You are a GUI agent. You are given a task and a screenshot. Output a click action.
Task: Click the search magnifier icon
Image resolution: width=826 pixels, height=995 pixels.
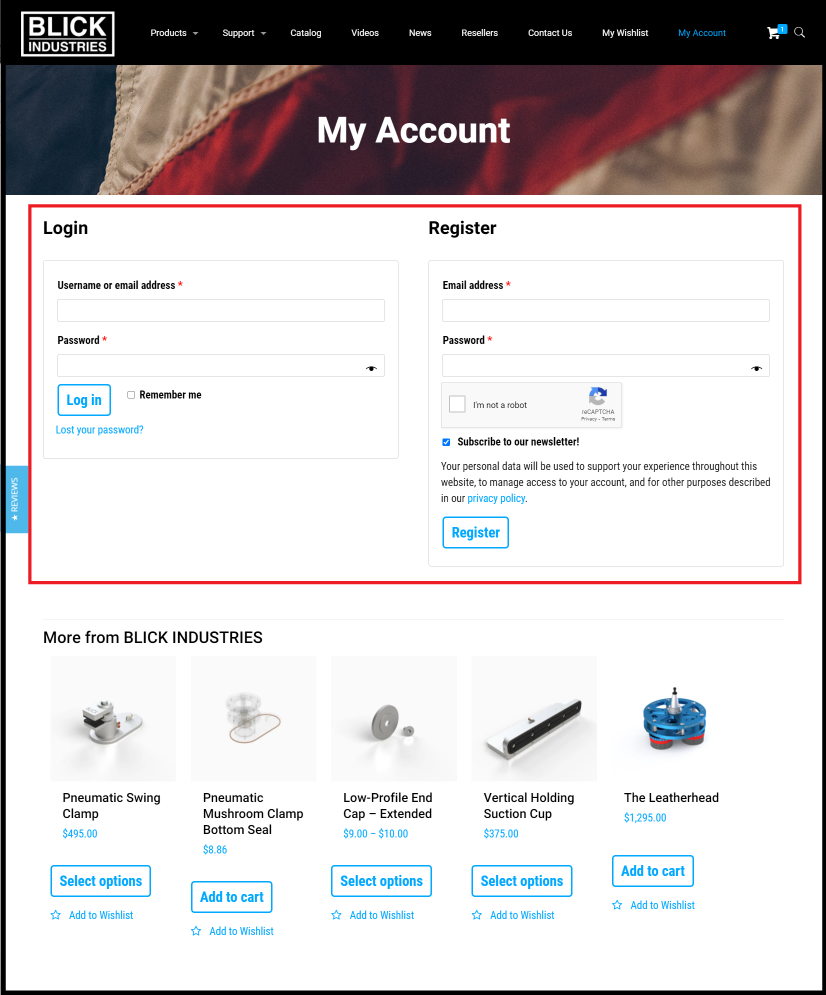[799, 32]
